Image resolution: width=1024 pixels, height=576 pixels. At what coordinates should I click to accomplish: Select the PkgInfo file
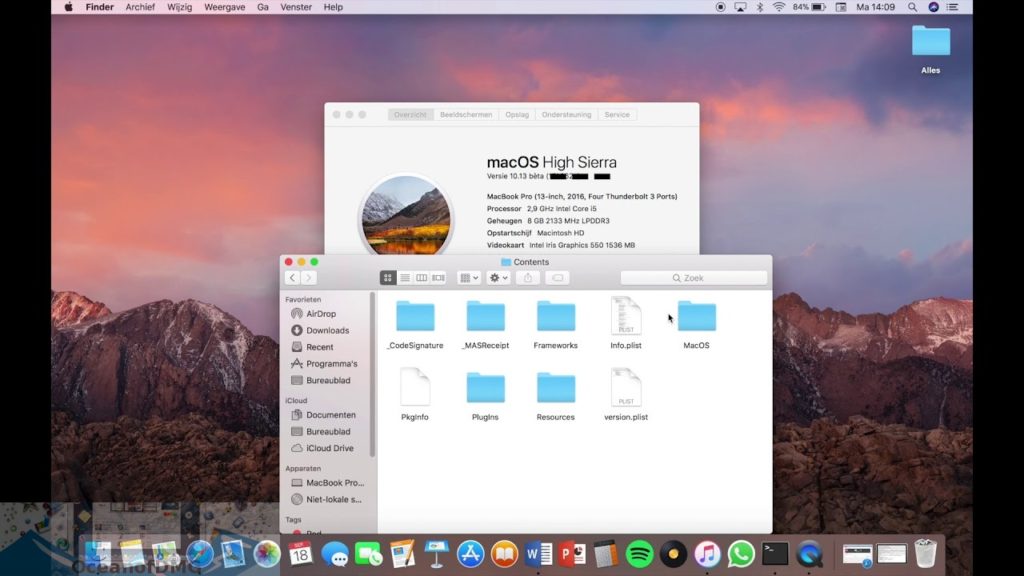[415, 395]
